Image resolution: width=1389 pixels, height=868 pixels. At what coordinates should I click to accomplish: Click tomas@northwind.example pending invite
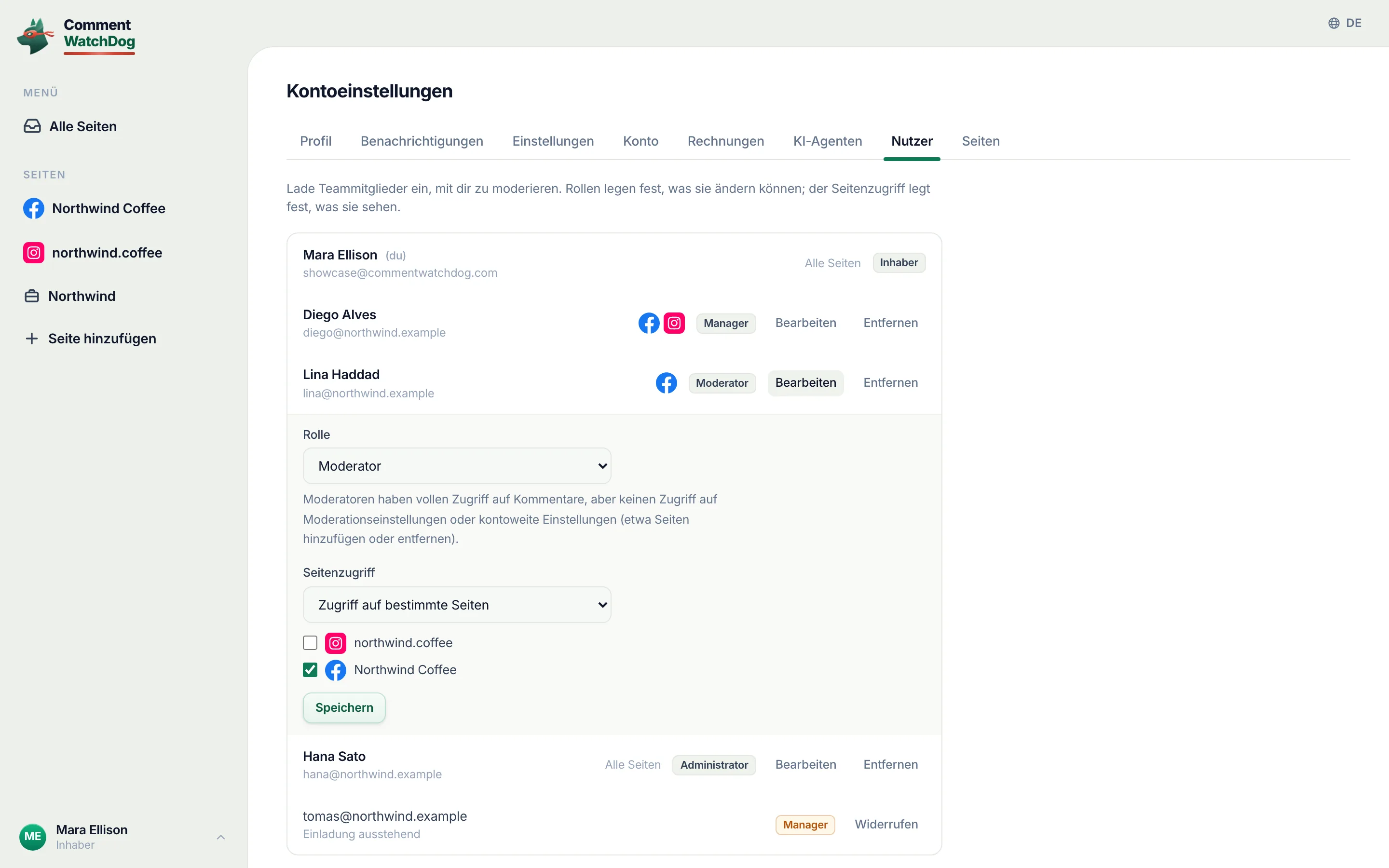coord(384,816)
